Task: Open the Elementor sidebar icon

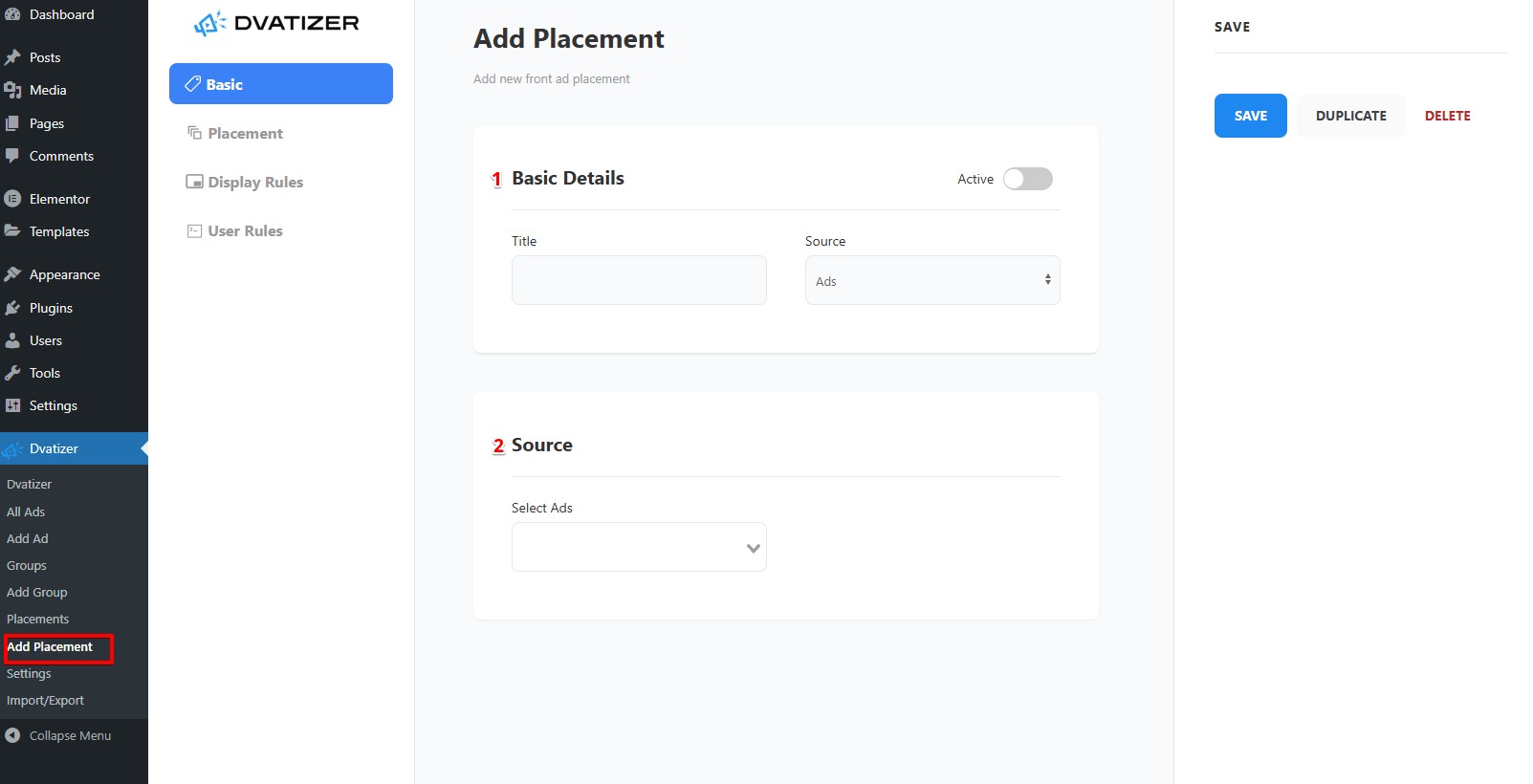Action: click(x=12, y=199)
